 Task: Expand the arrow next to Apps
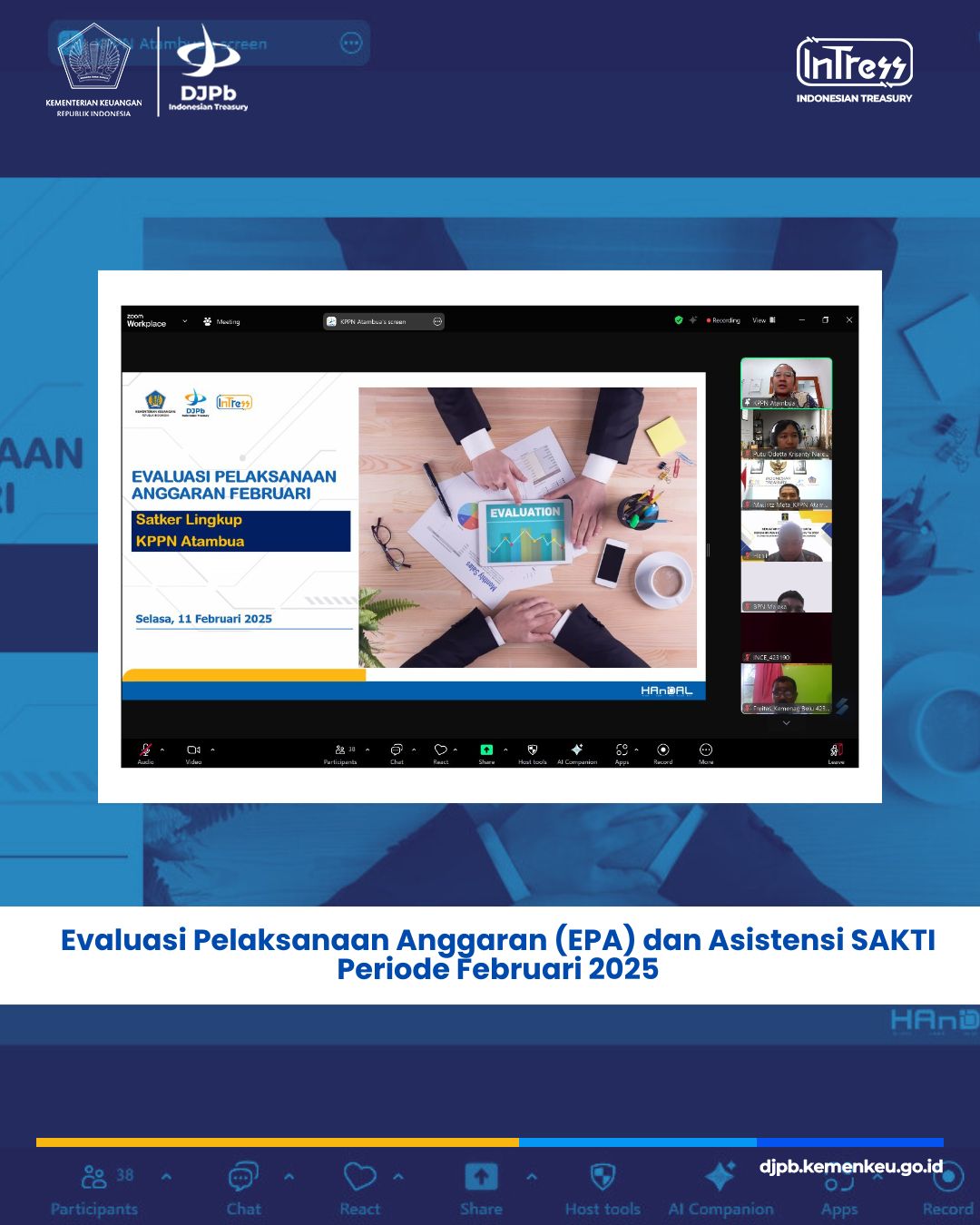(636, 750)
